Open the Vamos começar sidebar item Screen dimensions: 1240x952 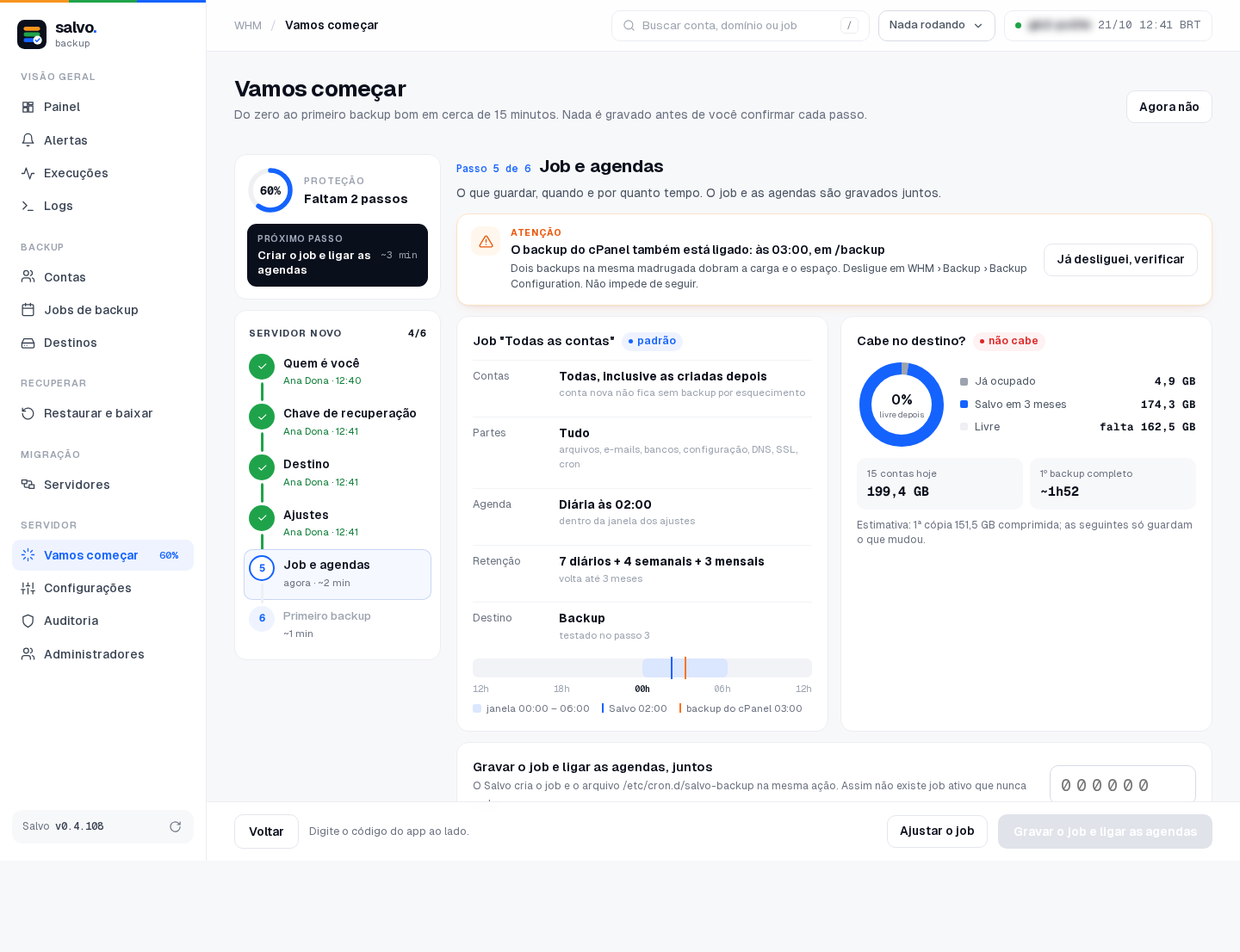coord(102,555)
